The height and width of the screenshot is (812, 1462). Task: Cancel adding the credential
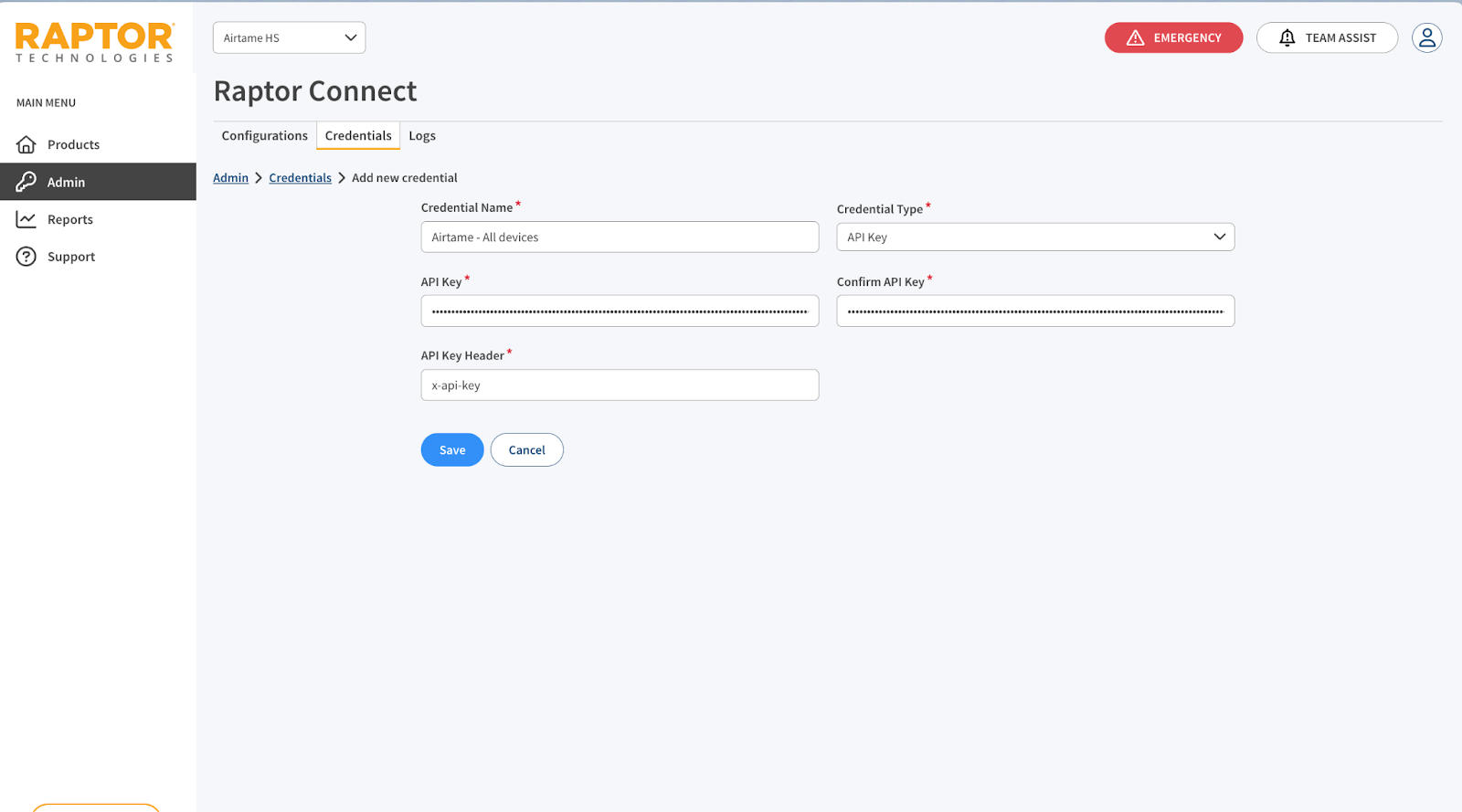526,449
